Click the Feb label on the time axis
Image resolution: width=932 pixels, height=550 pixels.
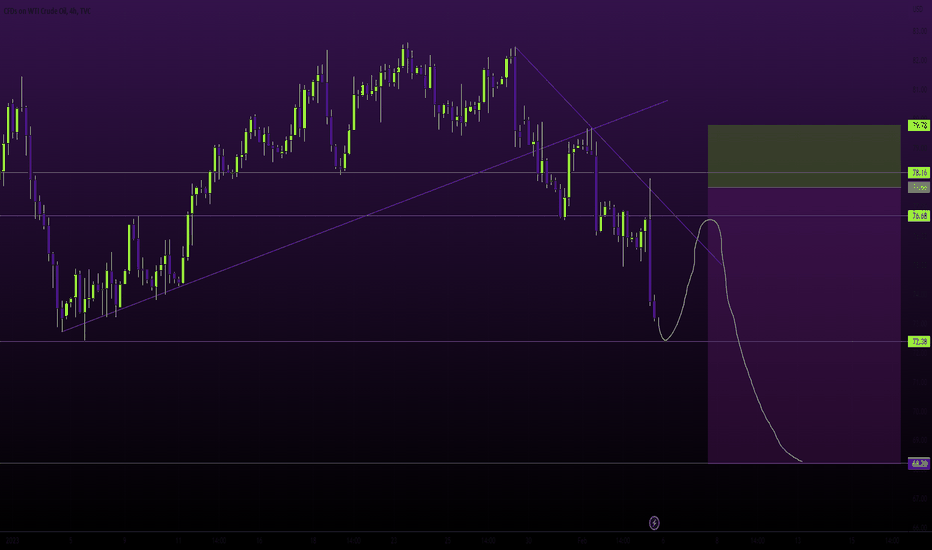point(582,540)
